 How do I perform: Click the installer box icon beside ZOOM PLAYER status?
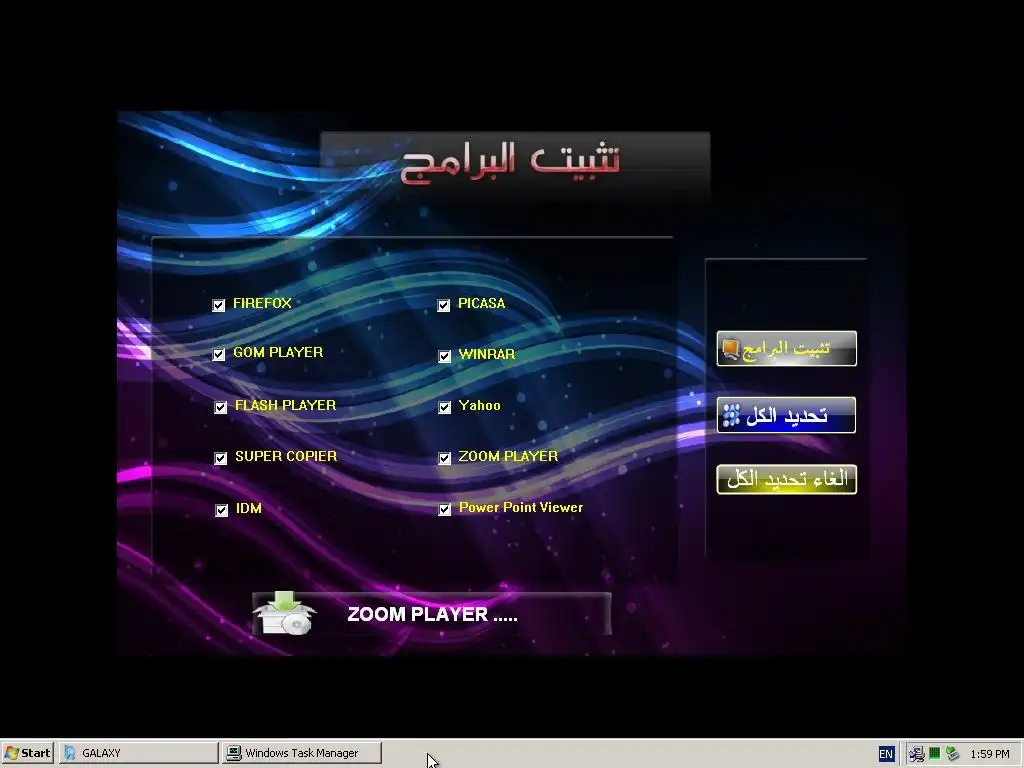tap(285, 613)
